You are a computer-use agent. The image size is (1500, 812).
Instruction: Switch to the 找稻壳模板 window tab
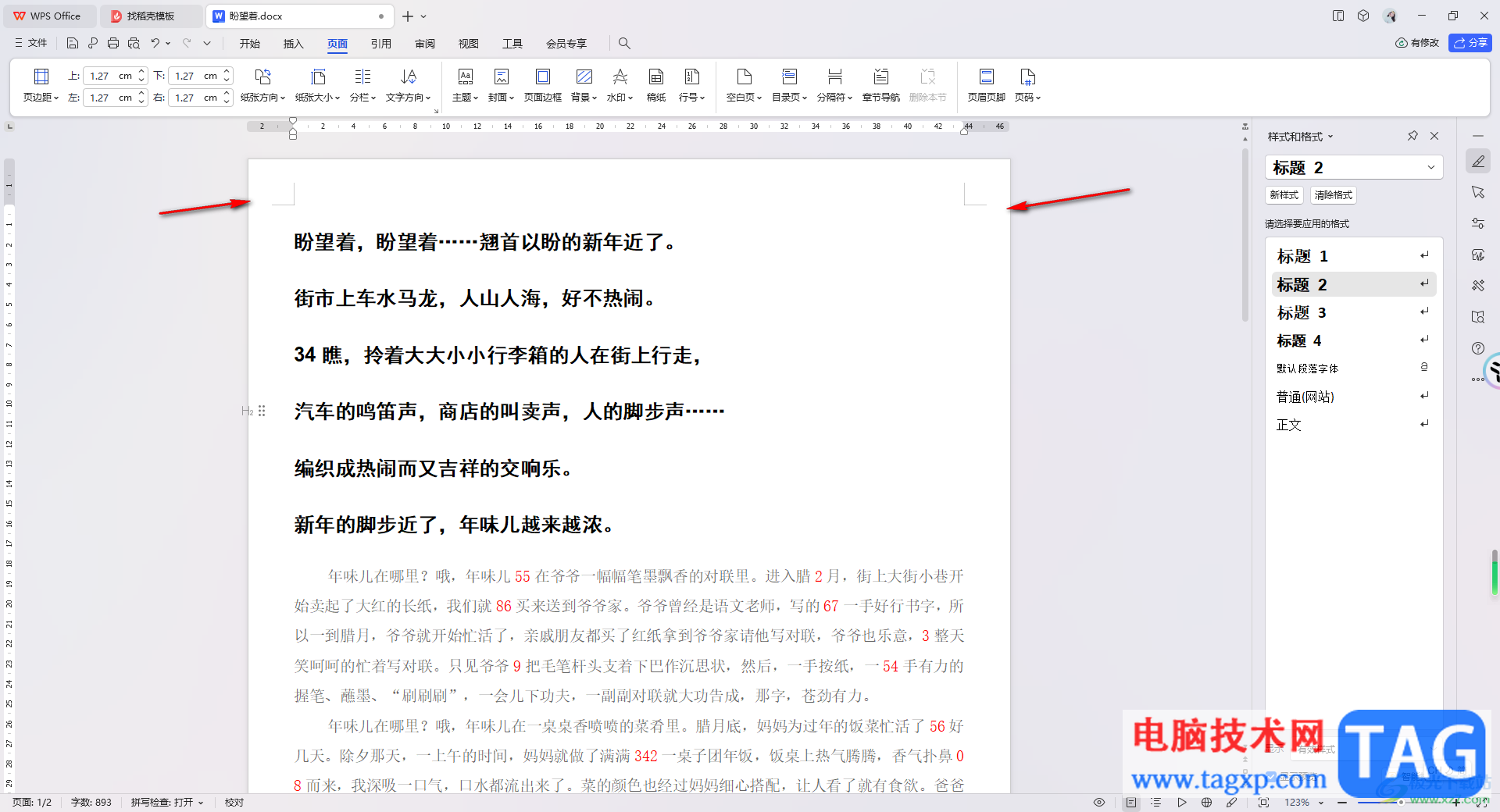151,16
